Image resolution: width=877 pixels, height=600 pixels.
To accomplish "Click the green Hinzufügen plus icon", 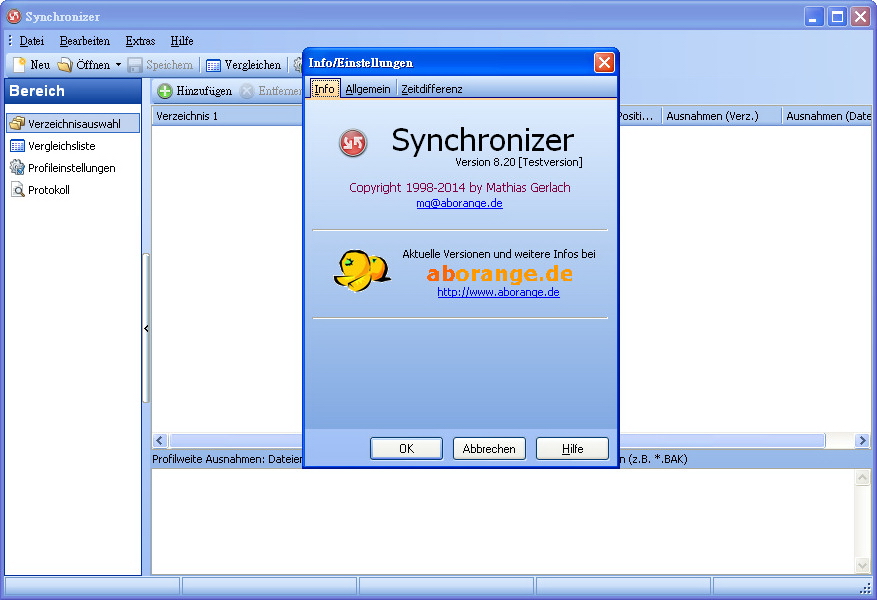I will 165,91.
